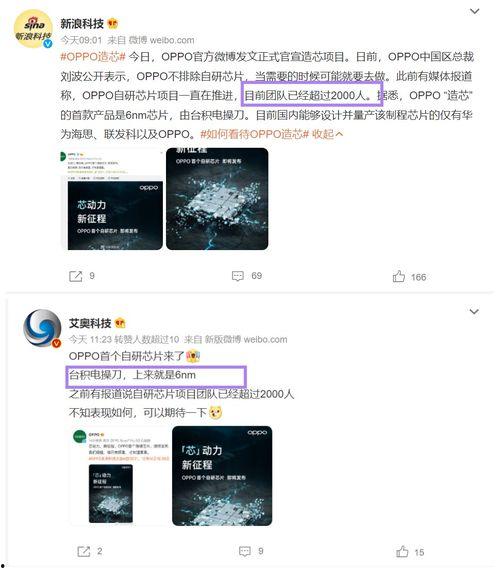
Task: Click the repost icon on 艾奥科技 post
Action: coord(84,551)
